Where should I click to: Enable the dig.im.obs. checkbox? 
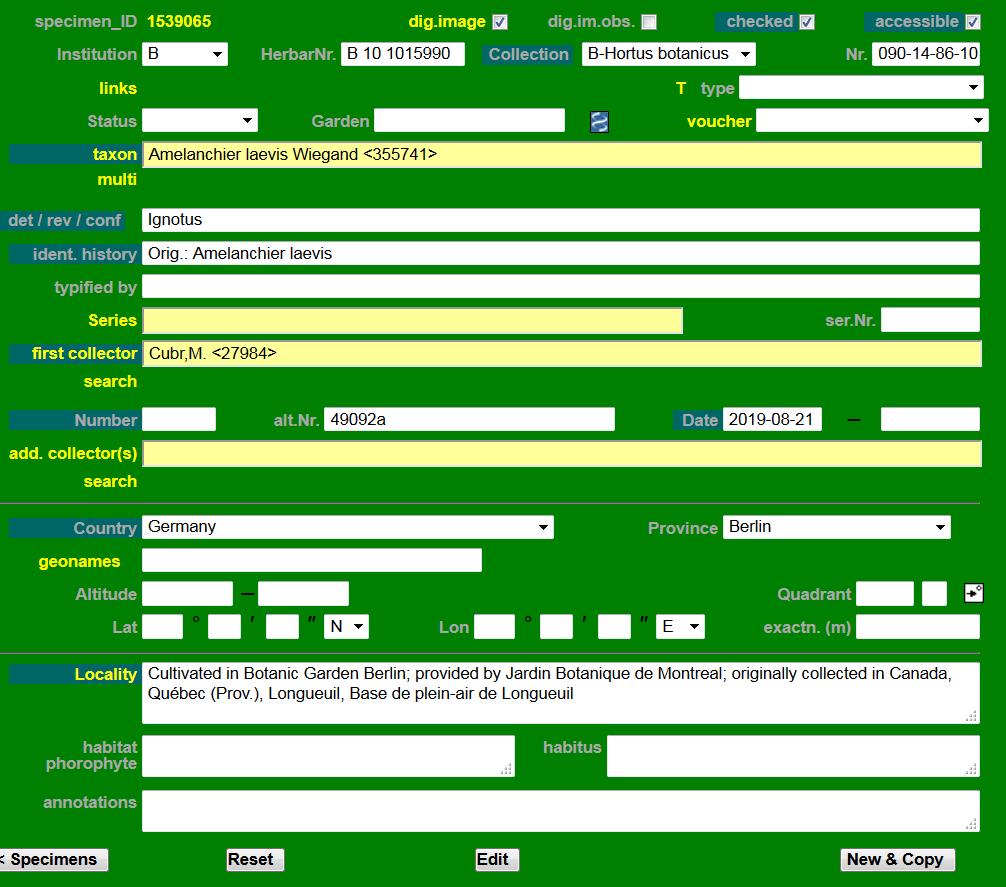(649, 22)
